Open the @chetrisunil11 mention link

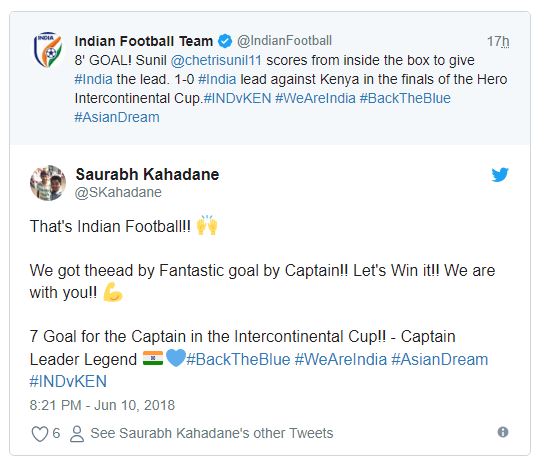coord(216,60)
